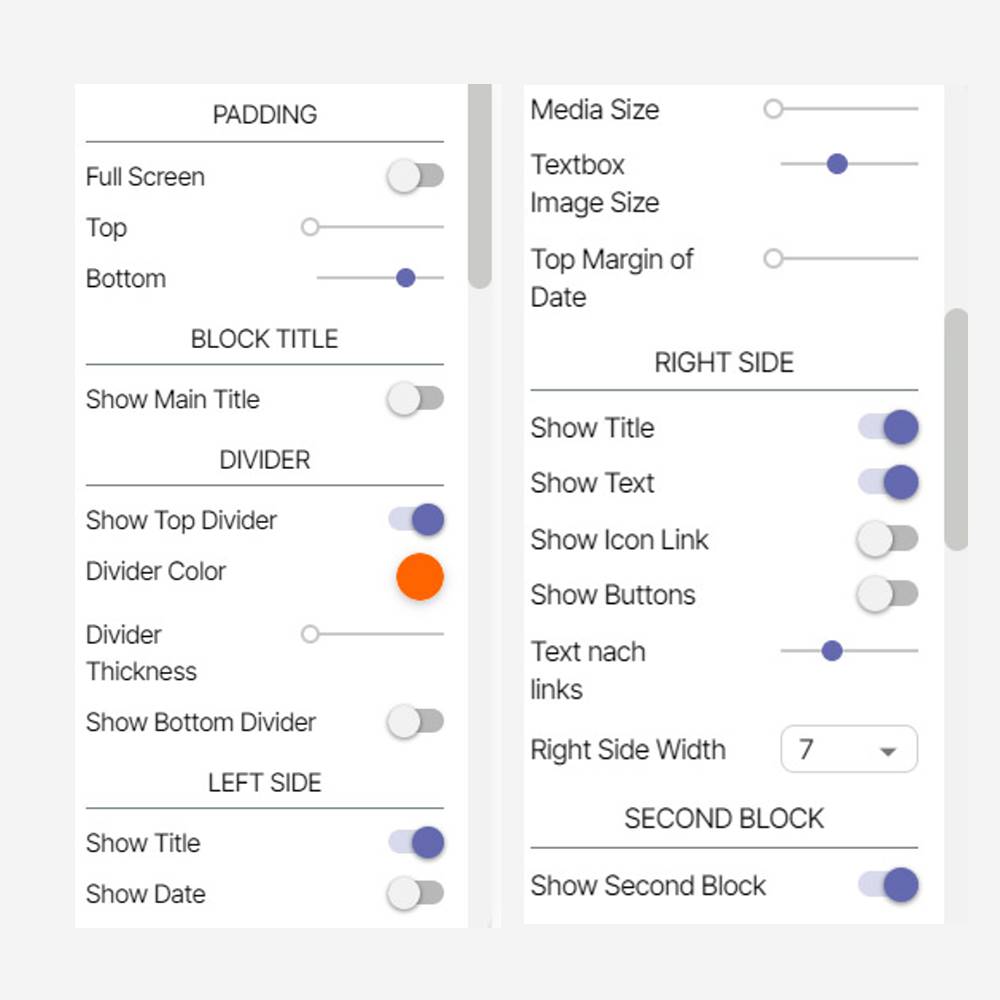Click the Textbox Image Size slider handle

pyautogui.click(x=837, y=164)
